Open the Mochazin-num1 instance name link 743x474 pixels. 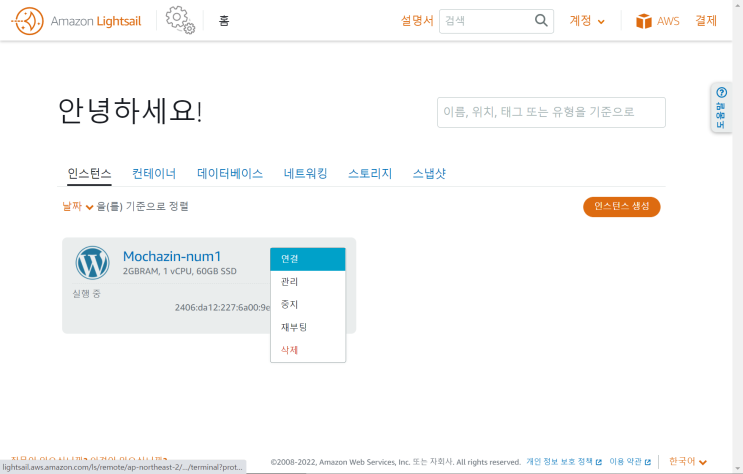(x=172, y=256)
